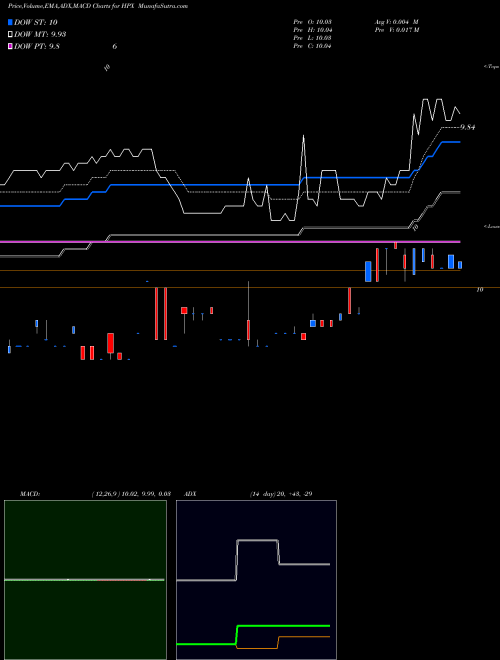Click the MACD panel heading label
This screenshot has height=660, width=500.
[x=30, y=494]
